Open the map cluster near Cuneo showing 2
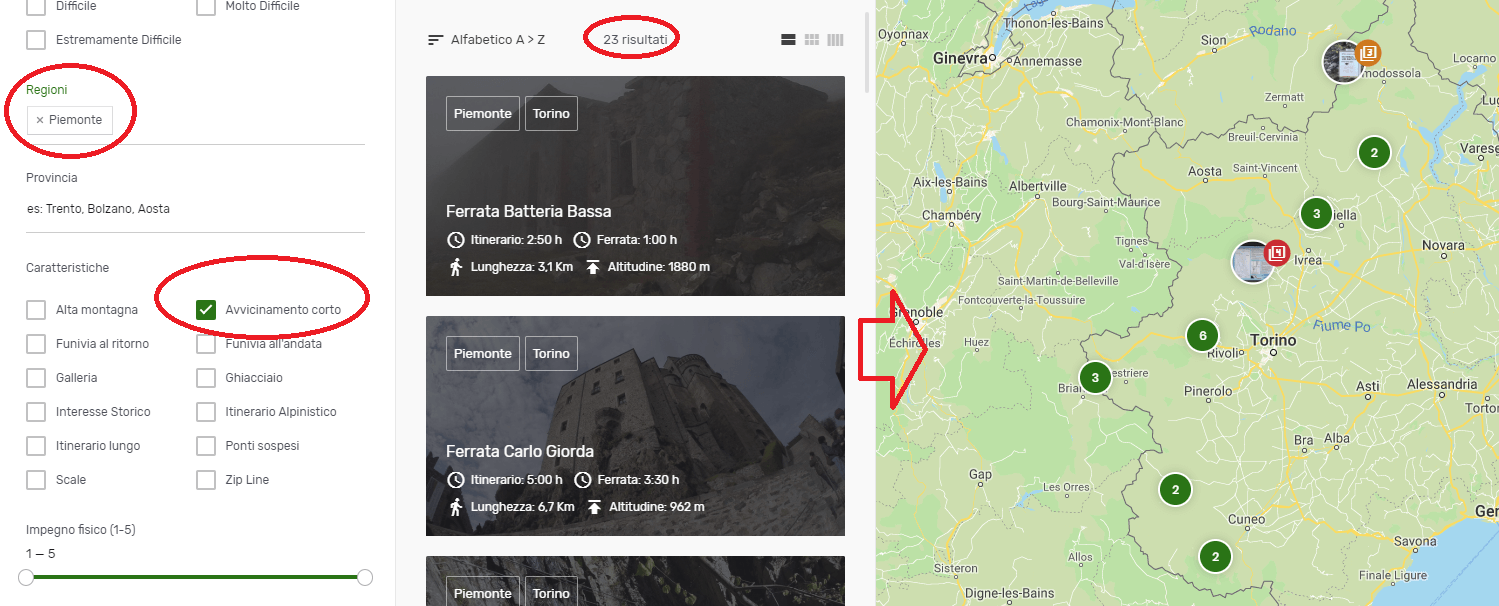Viewport: 1499px width, 606px height. 1215,557
